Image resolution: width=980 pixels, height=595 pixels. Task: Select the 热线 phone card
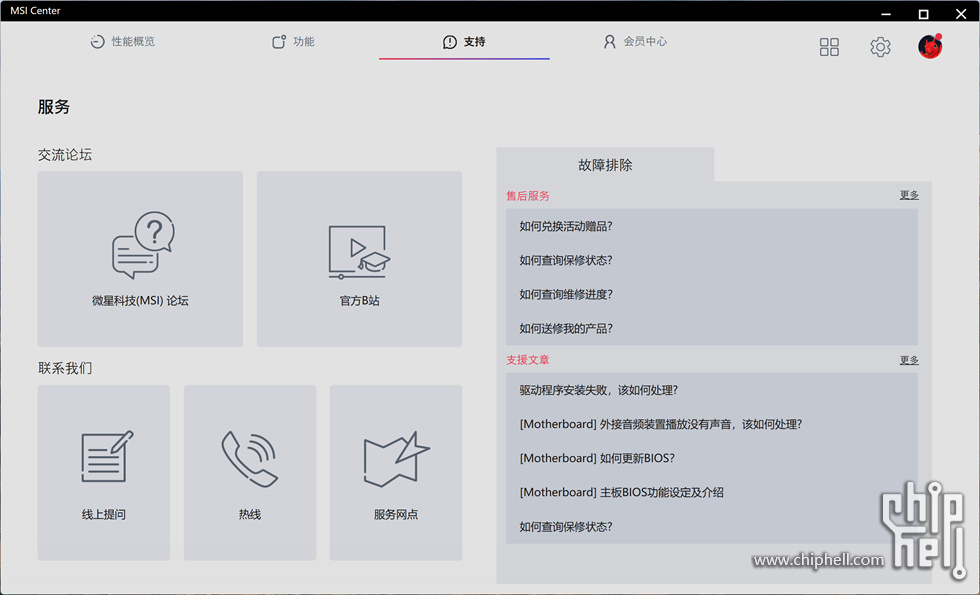tap(250, 472)
